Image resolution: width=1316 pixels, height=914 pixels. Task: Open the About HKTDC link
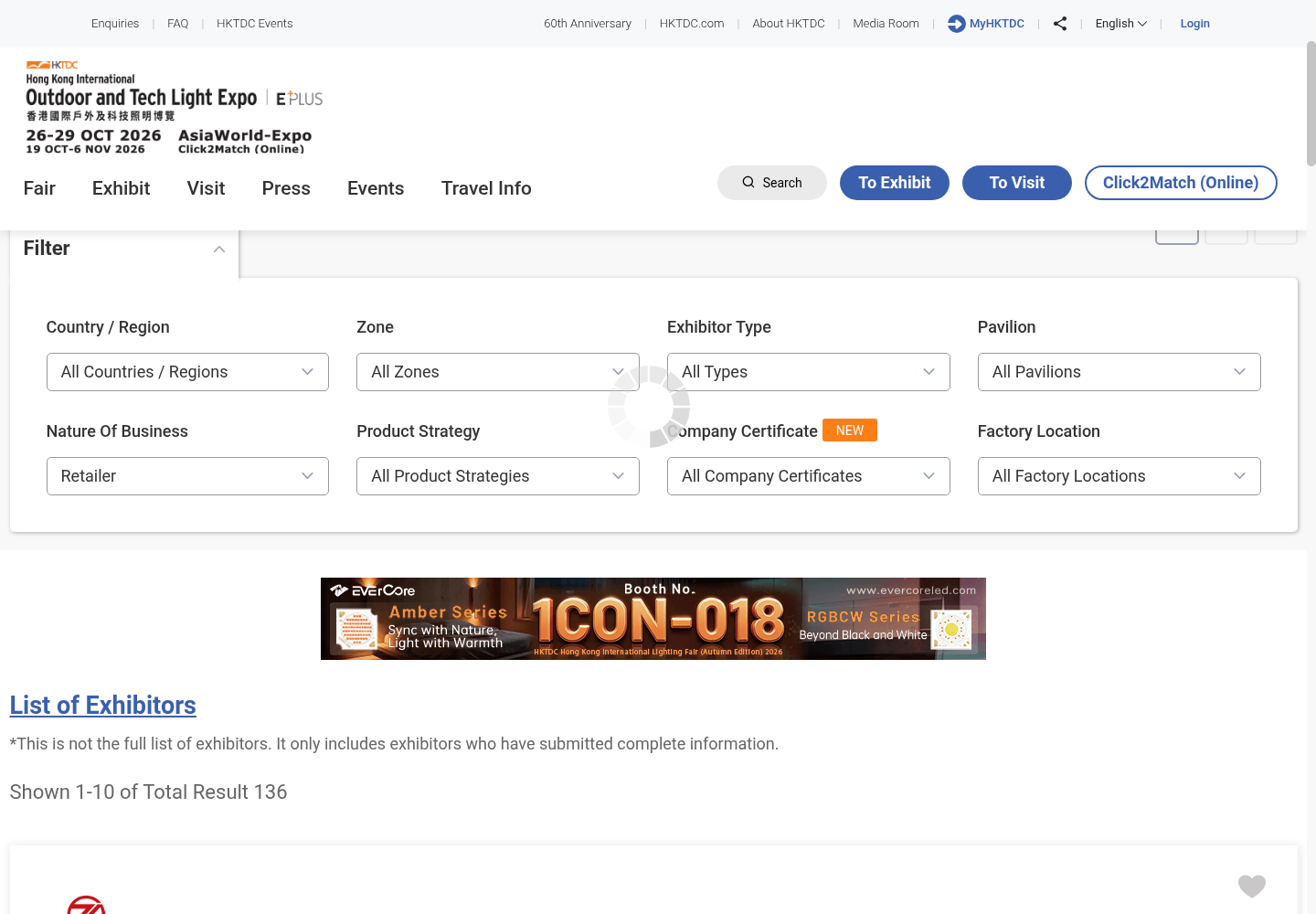click(x=789, y=24)
